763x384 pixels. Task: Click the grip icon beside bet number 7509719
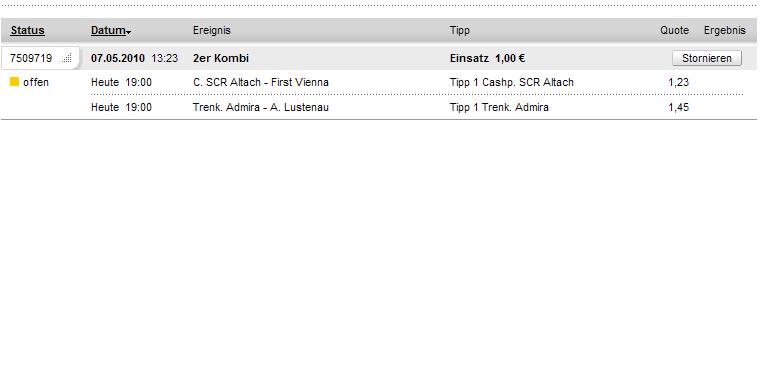pyautogui.click(x=67, y=58)
